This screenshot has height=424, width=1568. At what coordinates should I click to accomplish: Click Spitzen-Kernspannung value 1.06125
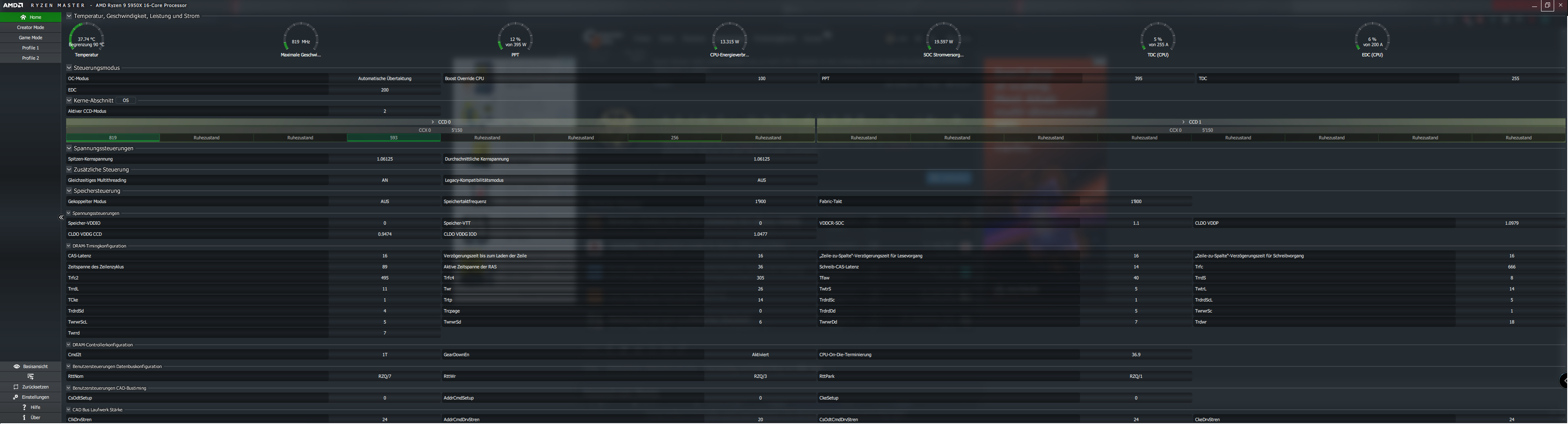pyautogui.click(x=385, y=159)
